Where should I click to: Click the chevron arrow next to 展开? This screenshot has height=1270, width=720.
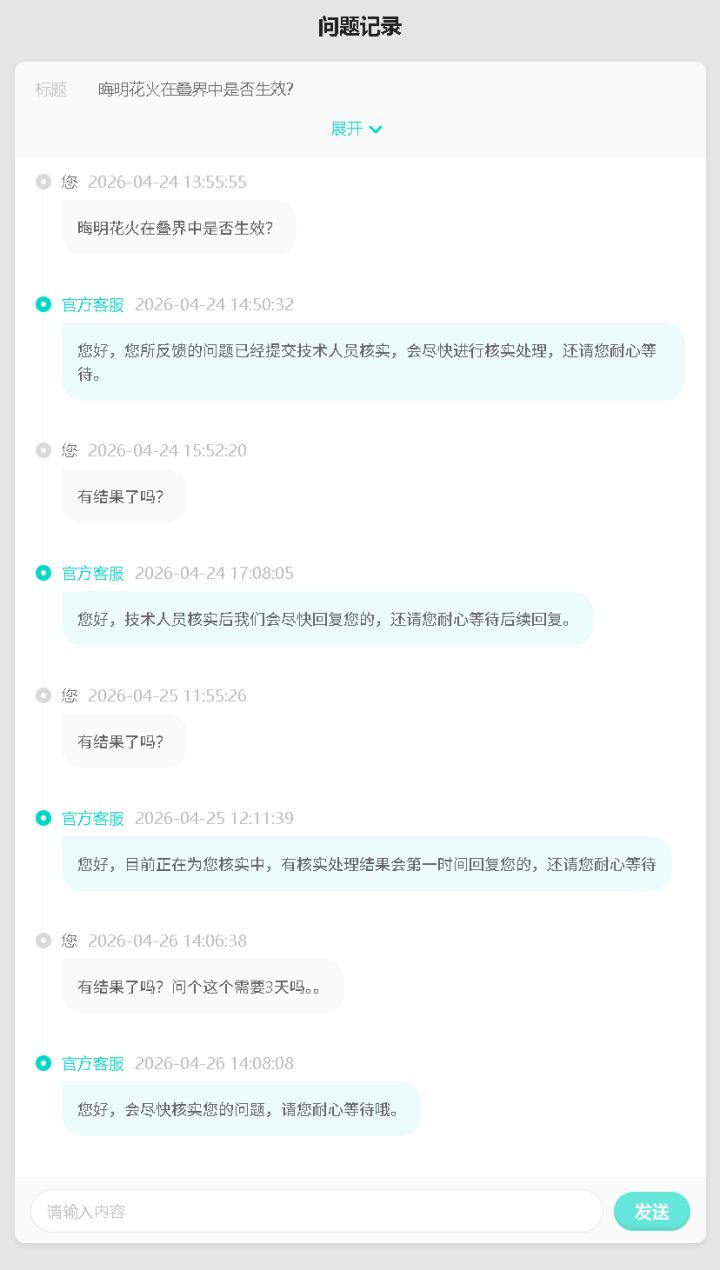(376, 129)
